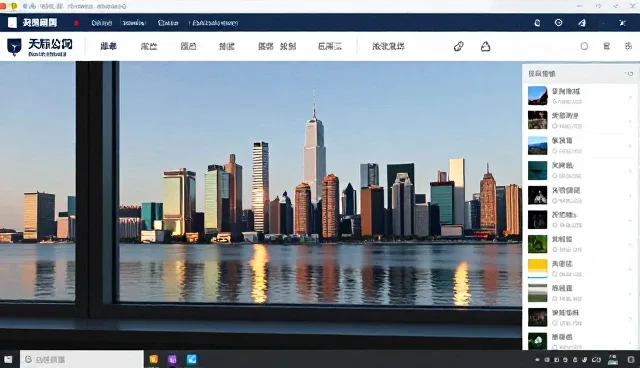Click the shield logo of the site
The image size is (640, 368).
14,47
